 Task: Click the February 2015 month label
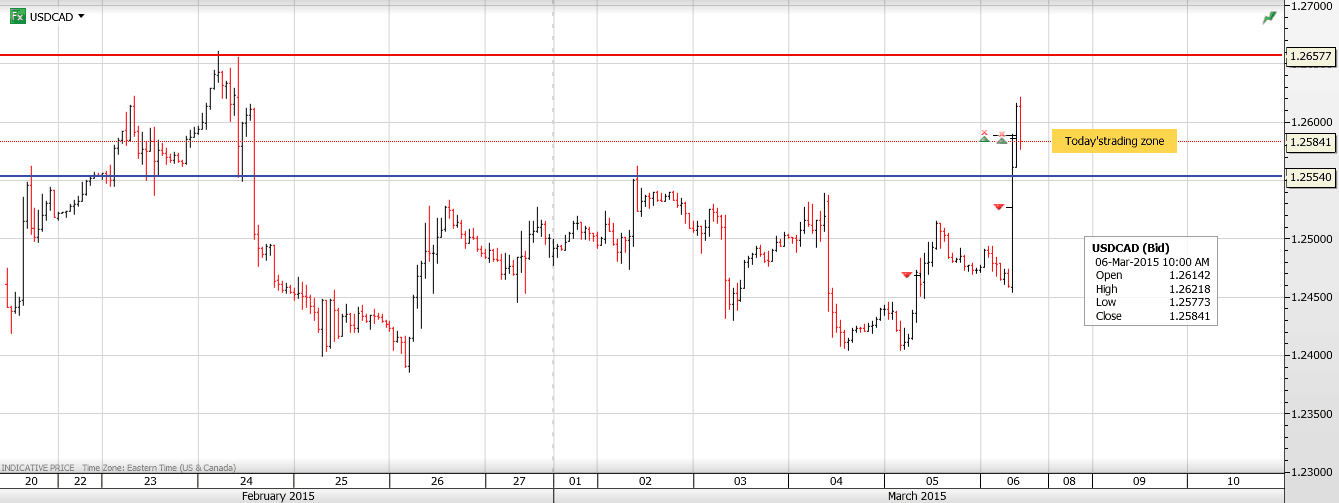pos(276,496)
